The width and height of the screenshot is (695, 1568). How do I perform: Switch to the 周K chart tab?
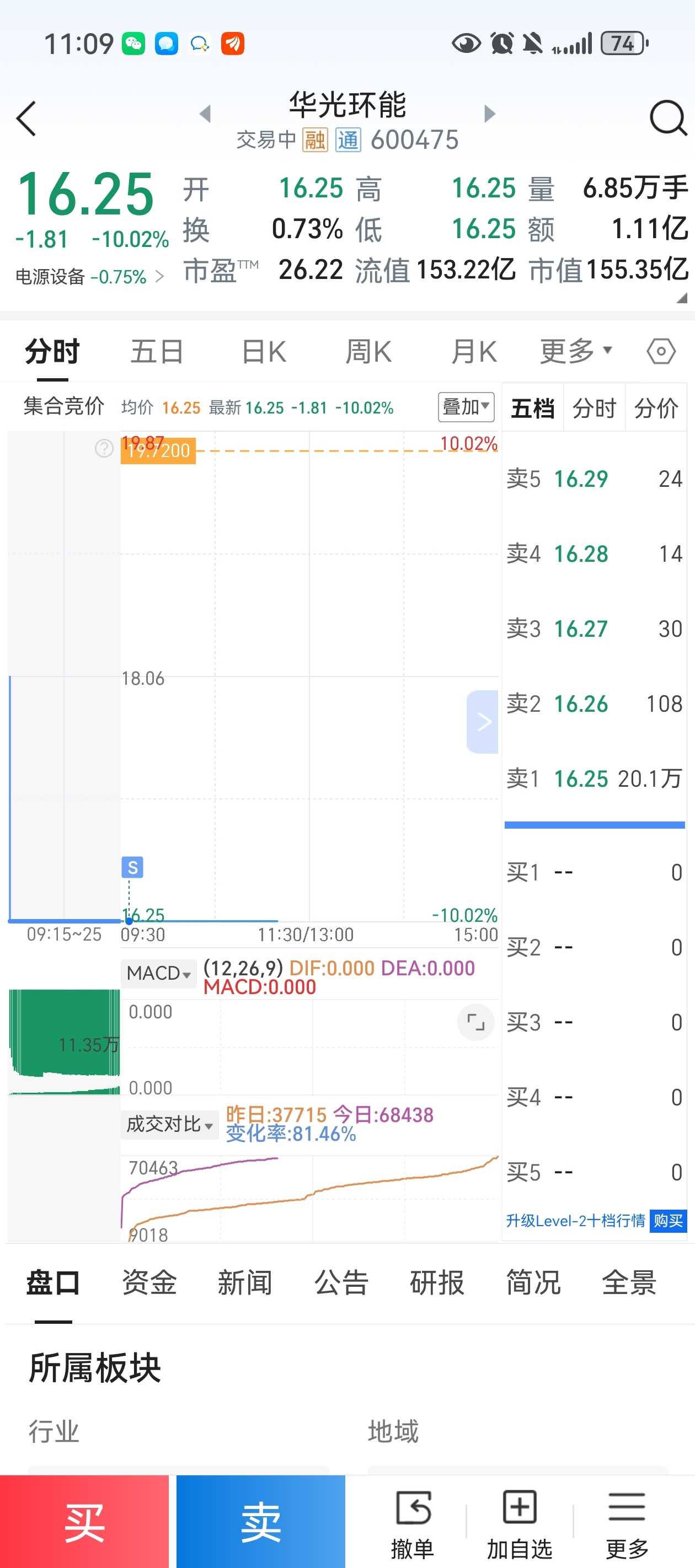coord(368,351)
